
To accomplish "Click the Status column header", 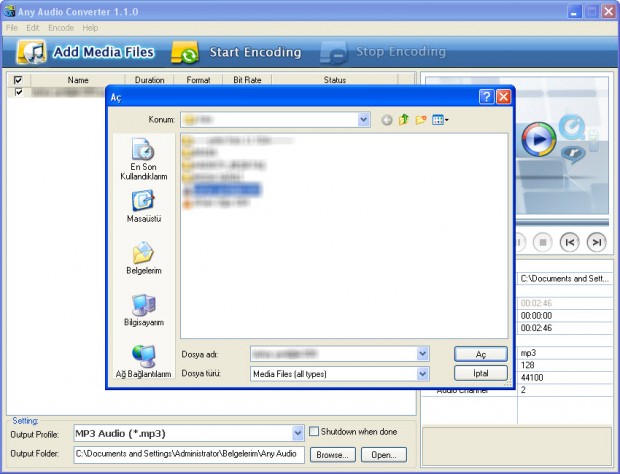I will [x=335, y=80].
